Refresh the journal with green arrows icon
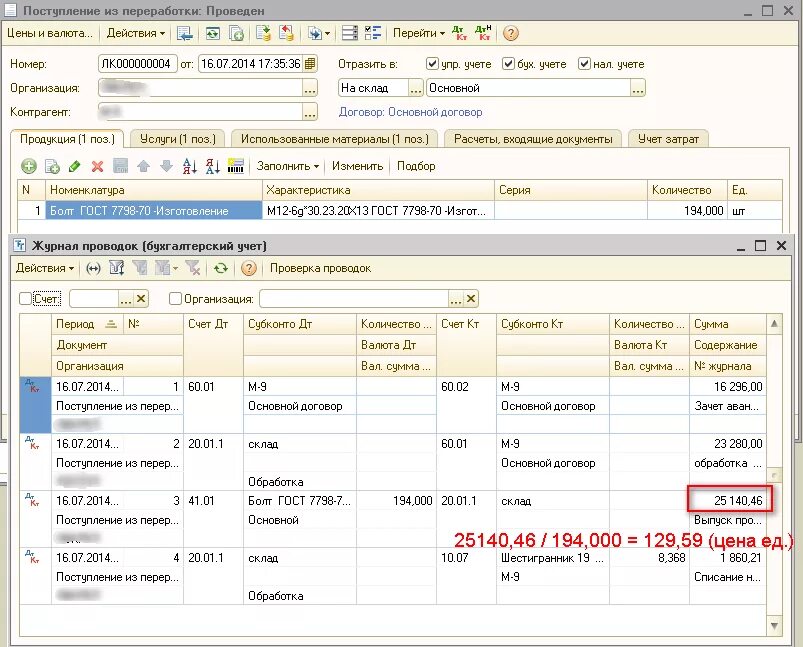The image size is (803, 647). (221, 268)
